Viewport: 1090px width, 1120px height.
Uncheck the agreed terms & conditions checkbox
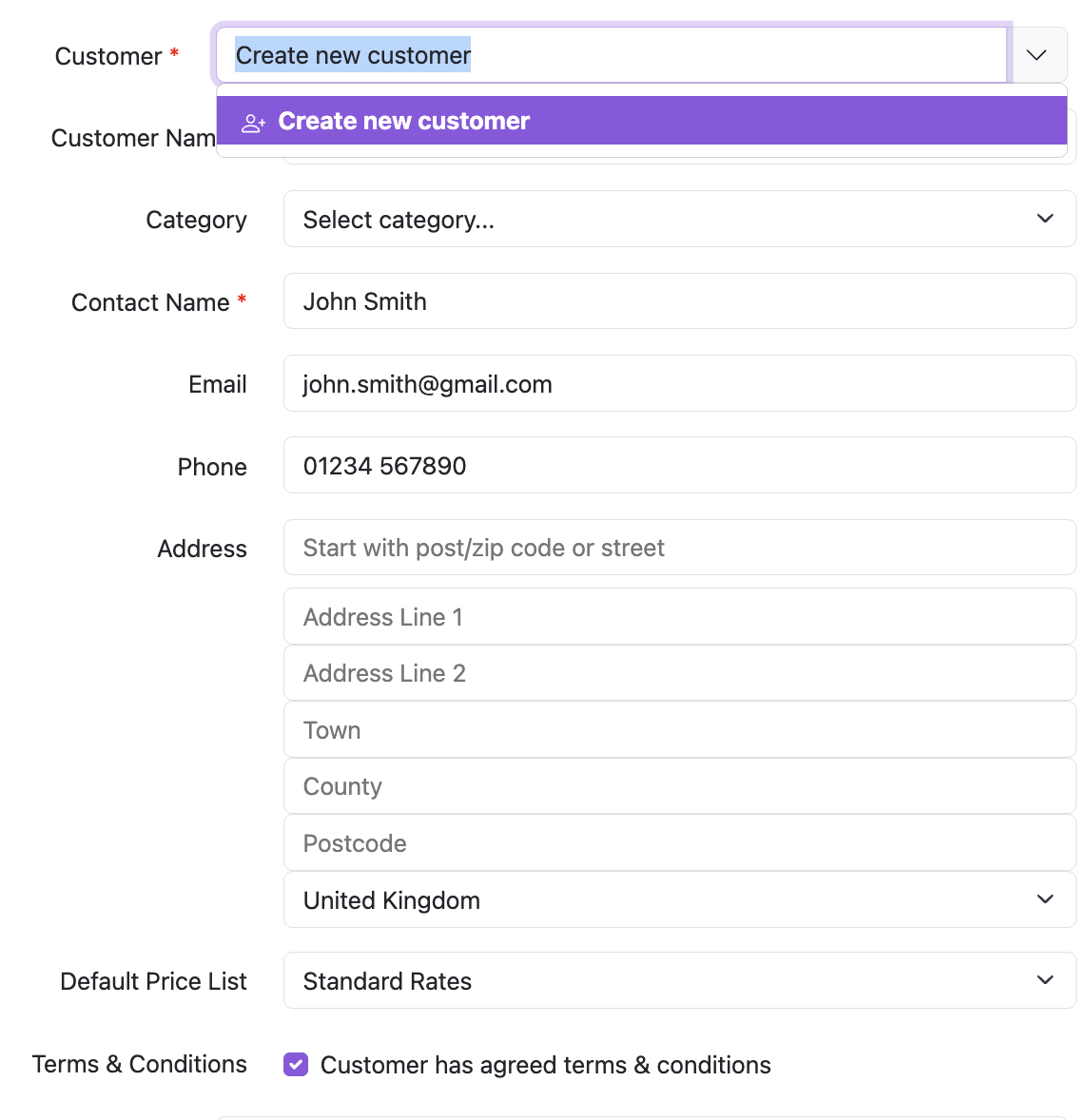(x=296, y=1065)
